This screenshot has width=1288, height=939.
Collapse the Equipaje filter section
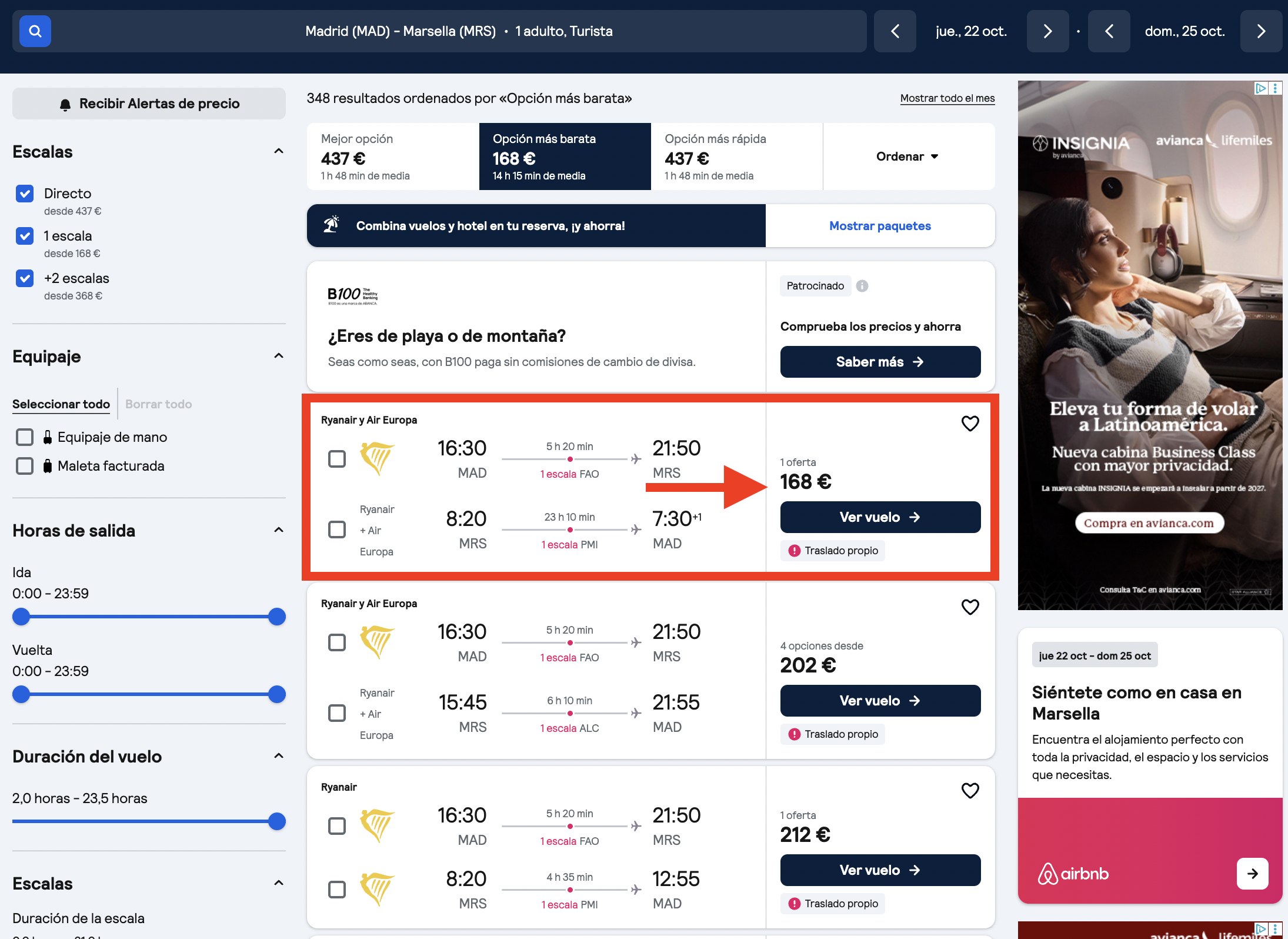tap(279, 356)
